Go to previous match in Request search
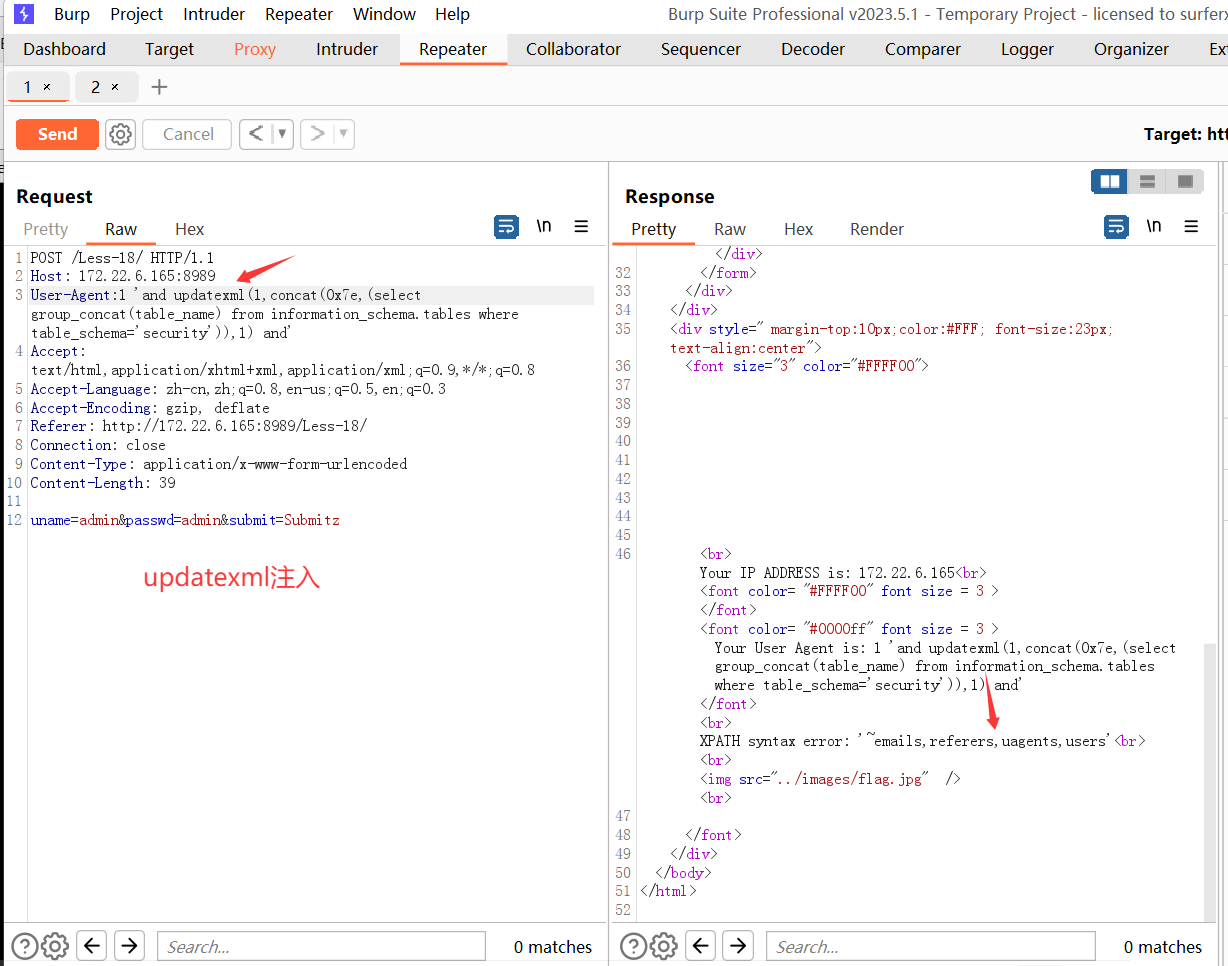 92,945
